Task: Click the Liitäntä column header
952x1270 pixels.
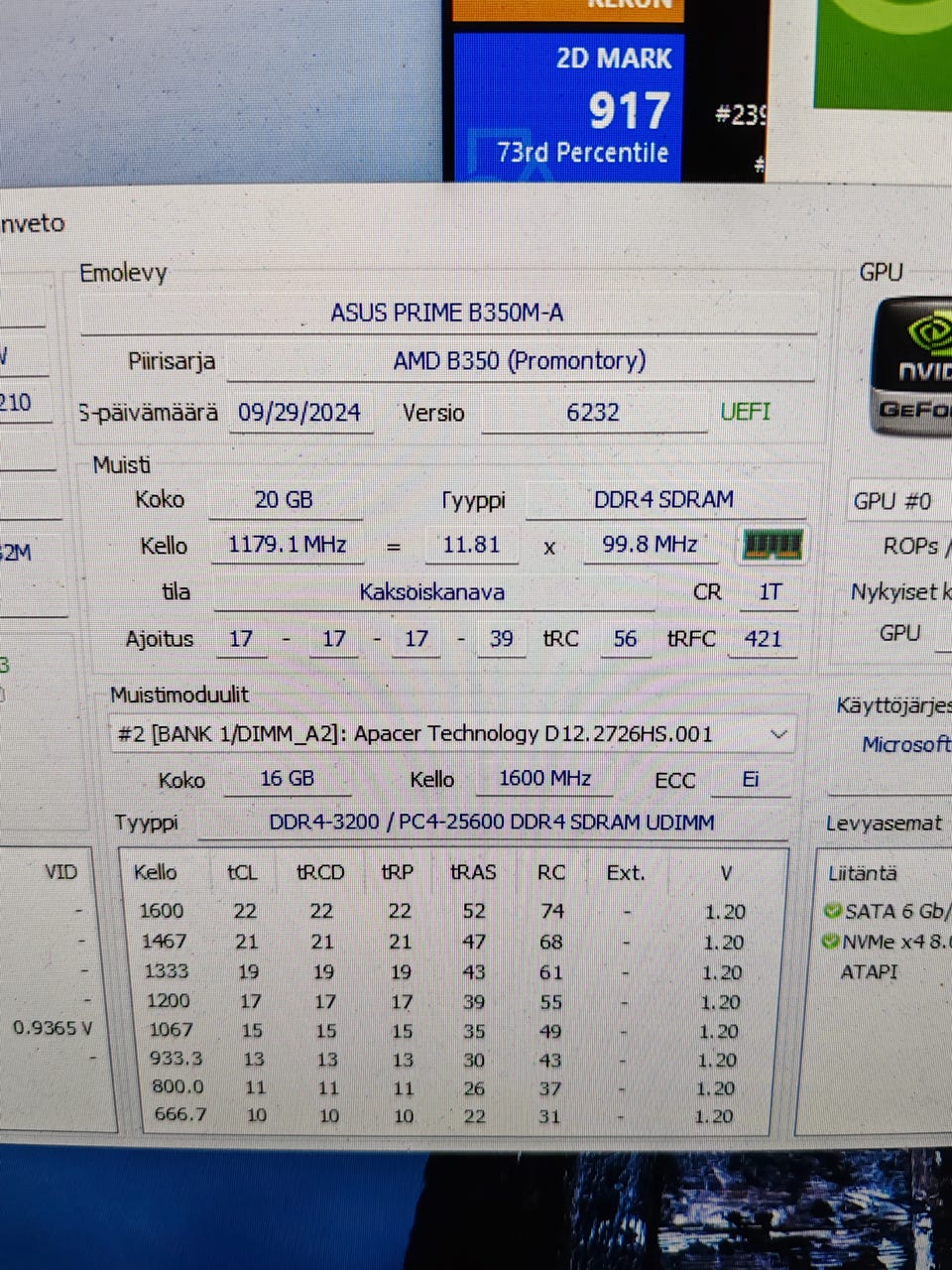Action: (x=862, y=873)
